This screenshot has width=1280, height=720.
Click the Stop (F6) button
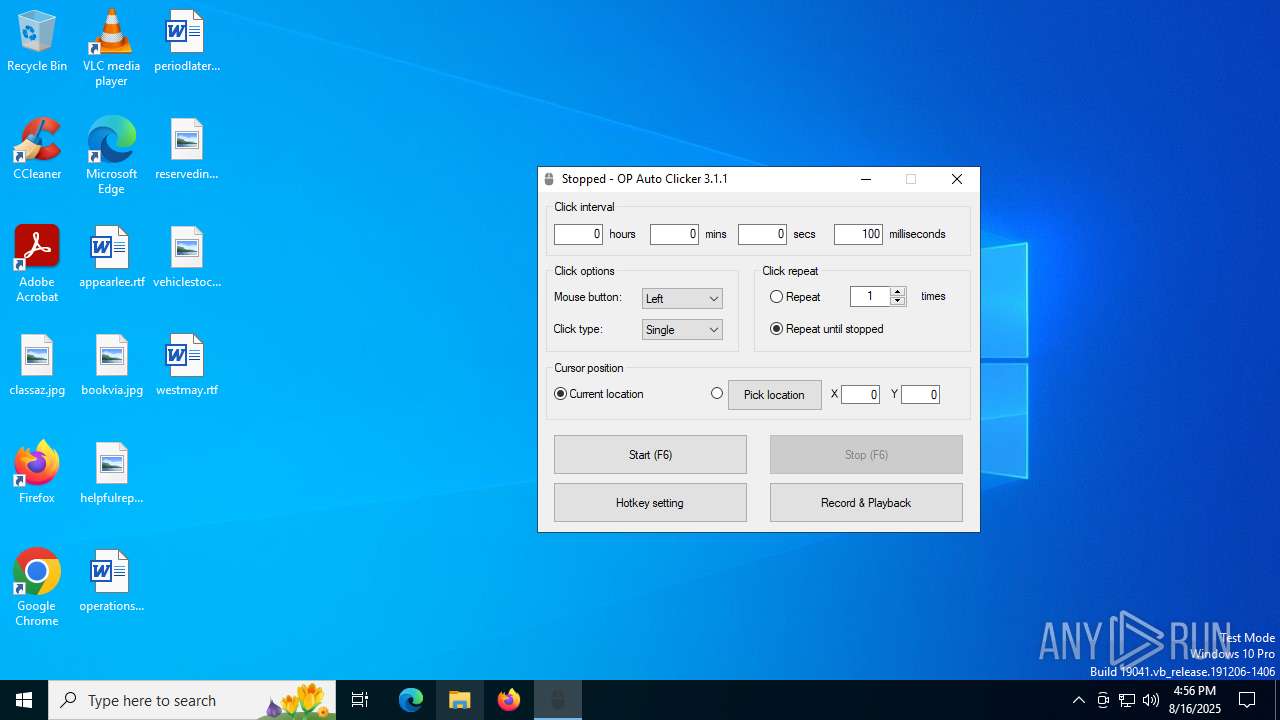[x=866, y=455]
